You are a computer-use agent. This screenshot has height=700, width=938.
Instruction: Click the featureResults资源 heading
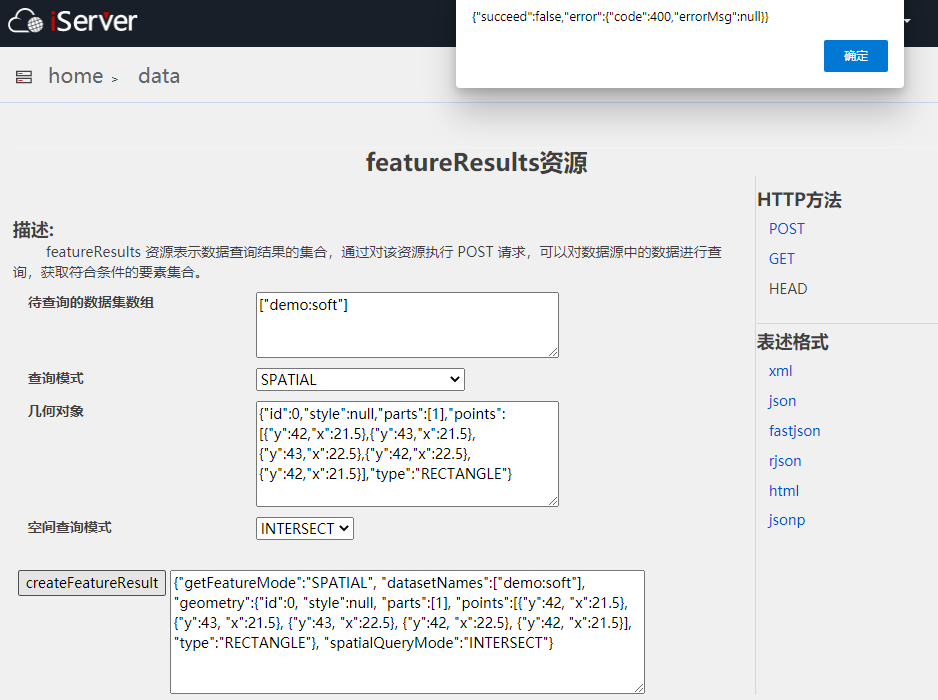[476, 163]
